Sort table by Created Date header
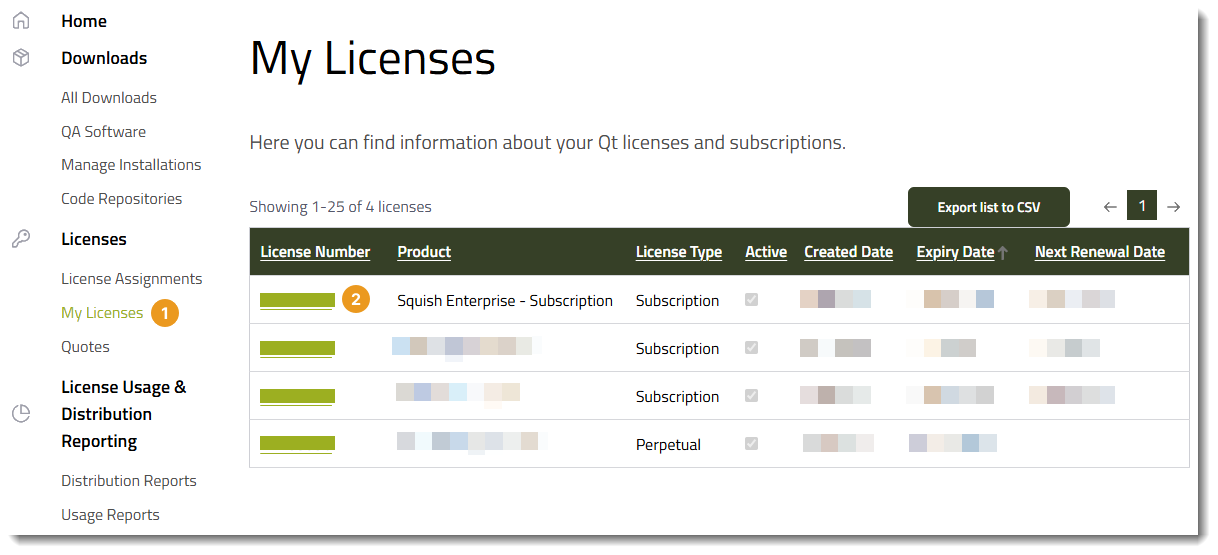 coord(848,252)
